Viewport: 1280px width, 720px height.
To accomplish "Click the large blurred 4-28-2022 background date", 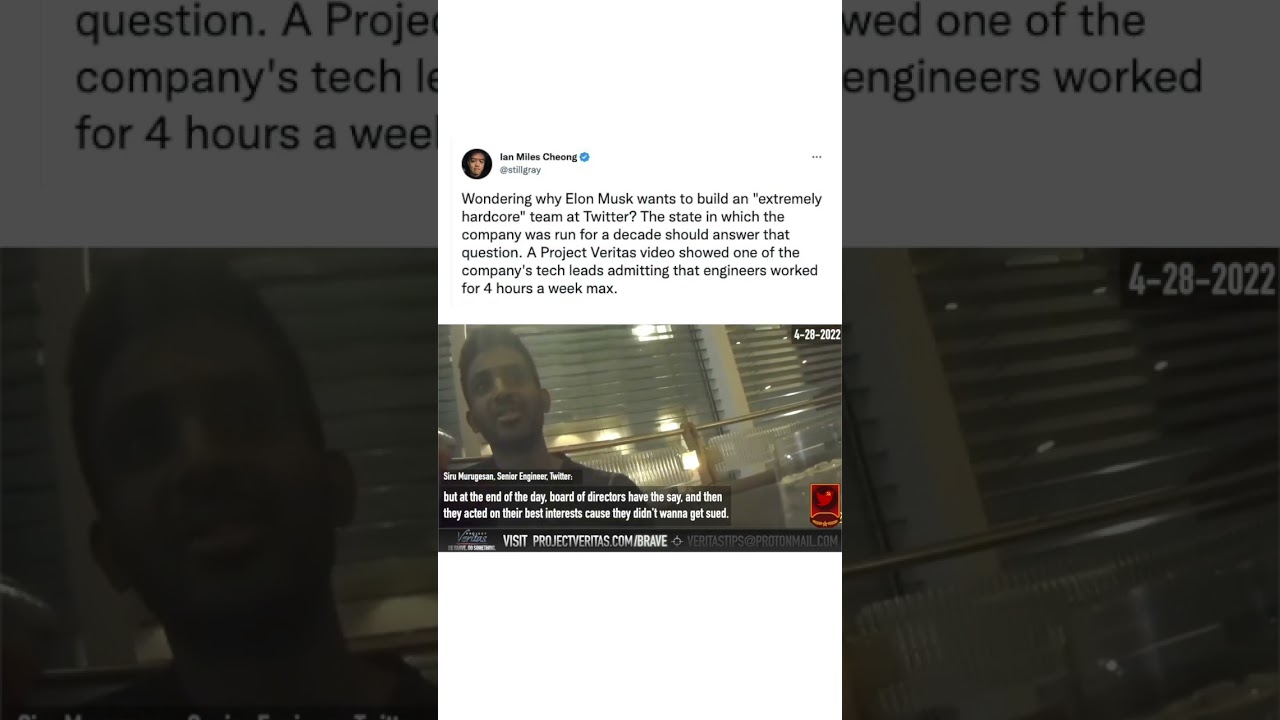I will [1202, 281].
